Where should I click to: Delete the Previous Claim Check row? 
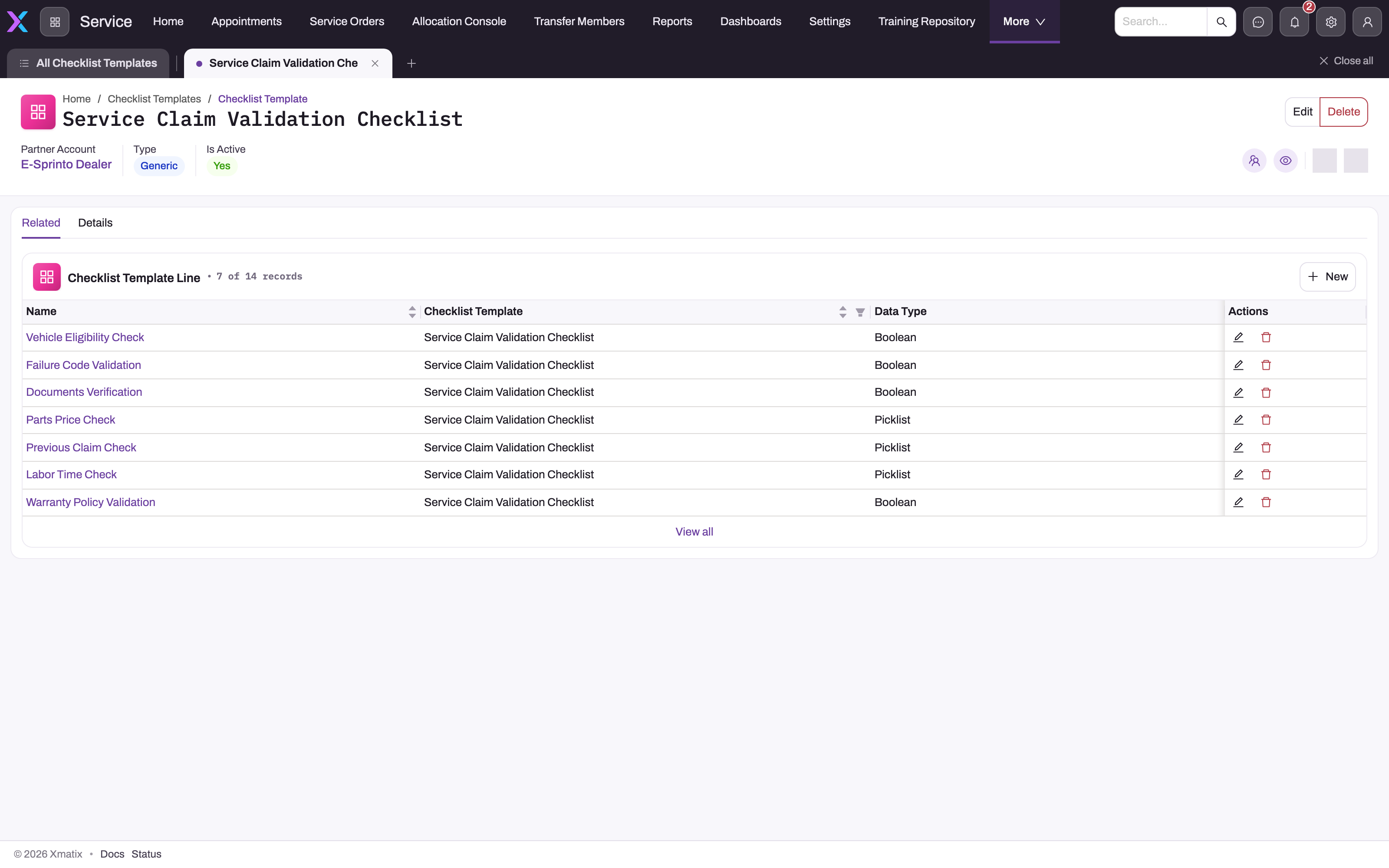(x=1266, y=447)
